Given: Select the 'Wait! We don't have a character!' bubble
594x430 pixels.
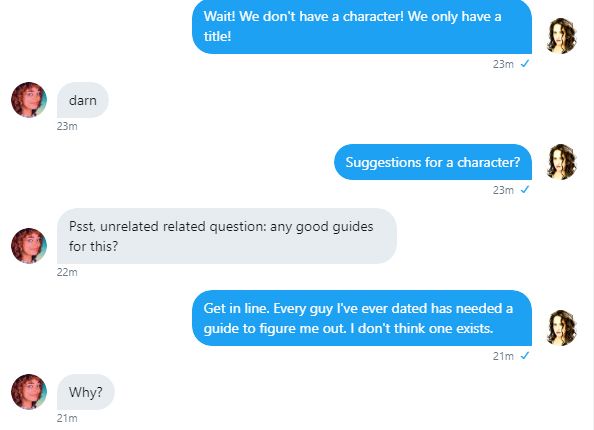Looking at the screenshot, I should tap(362, 26).
